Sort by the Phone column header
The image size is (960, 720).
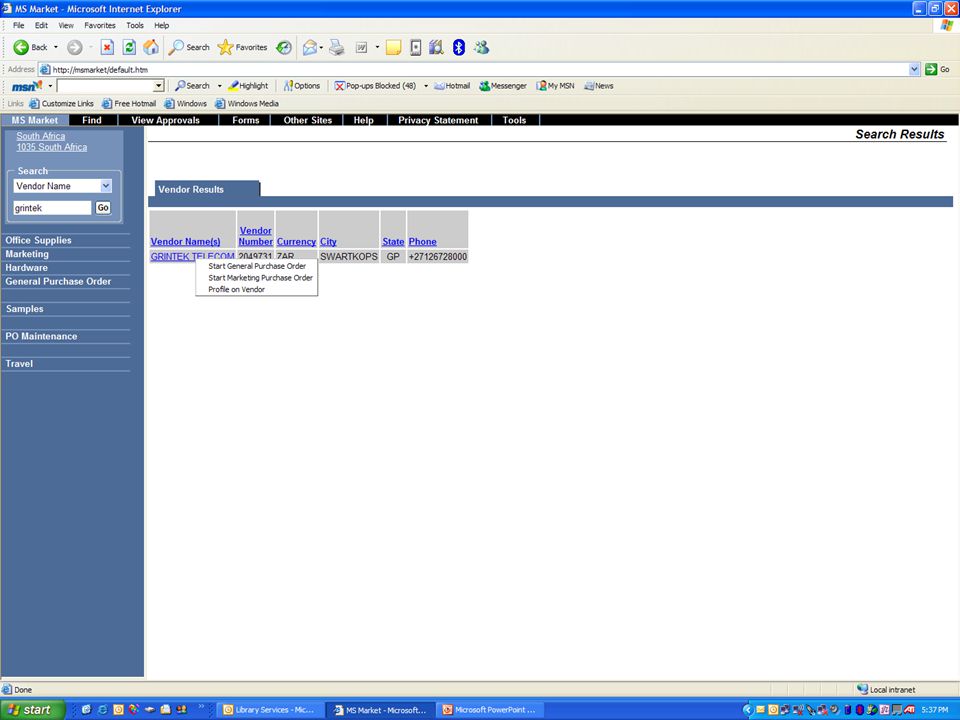[x=422, y=242]
